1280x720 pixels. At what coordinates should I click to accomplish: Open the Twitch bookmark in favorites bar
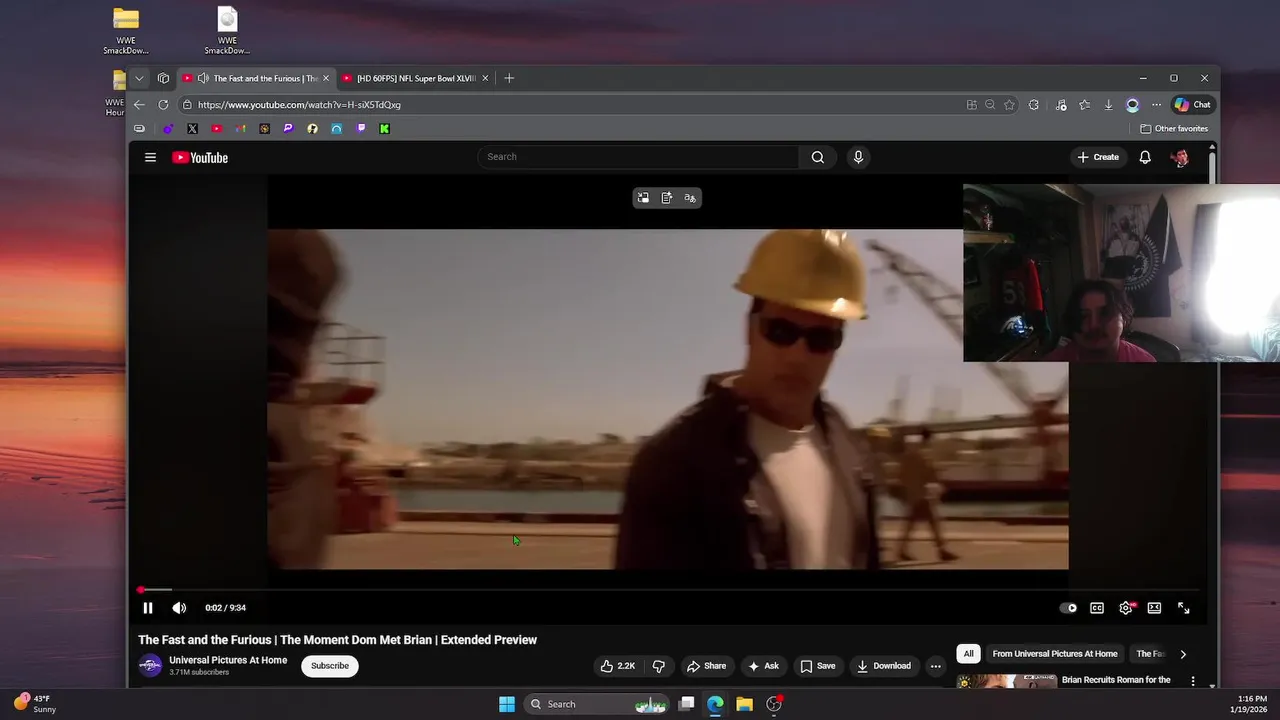click(361, 128)
